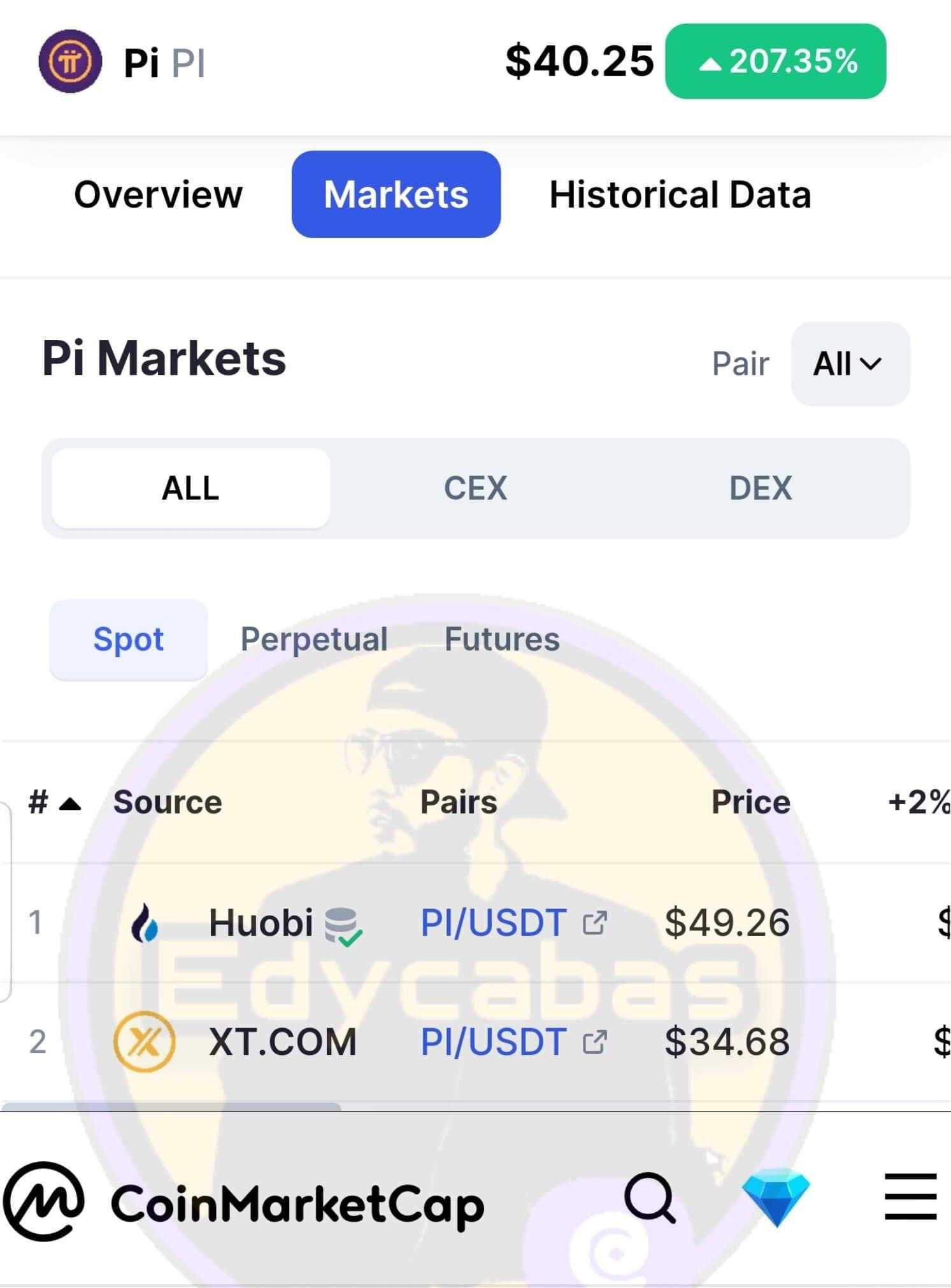Select the Perpetual market type

pos(314,639)
